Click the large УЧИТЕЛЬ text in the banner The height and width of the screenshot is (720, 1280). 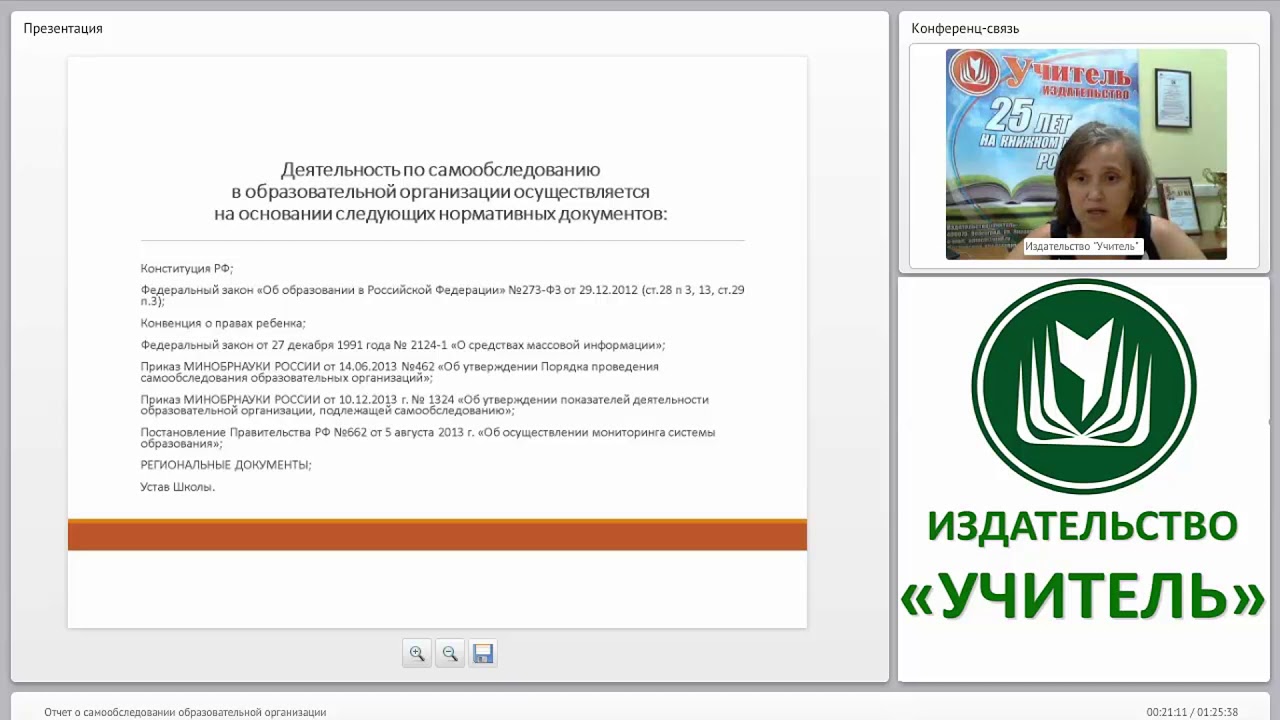(1083, 597)
